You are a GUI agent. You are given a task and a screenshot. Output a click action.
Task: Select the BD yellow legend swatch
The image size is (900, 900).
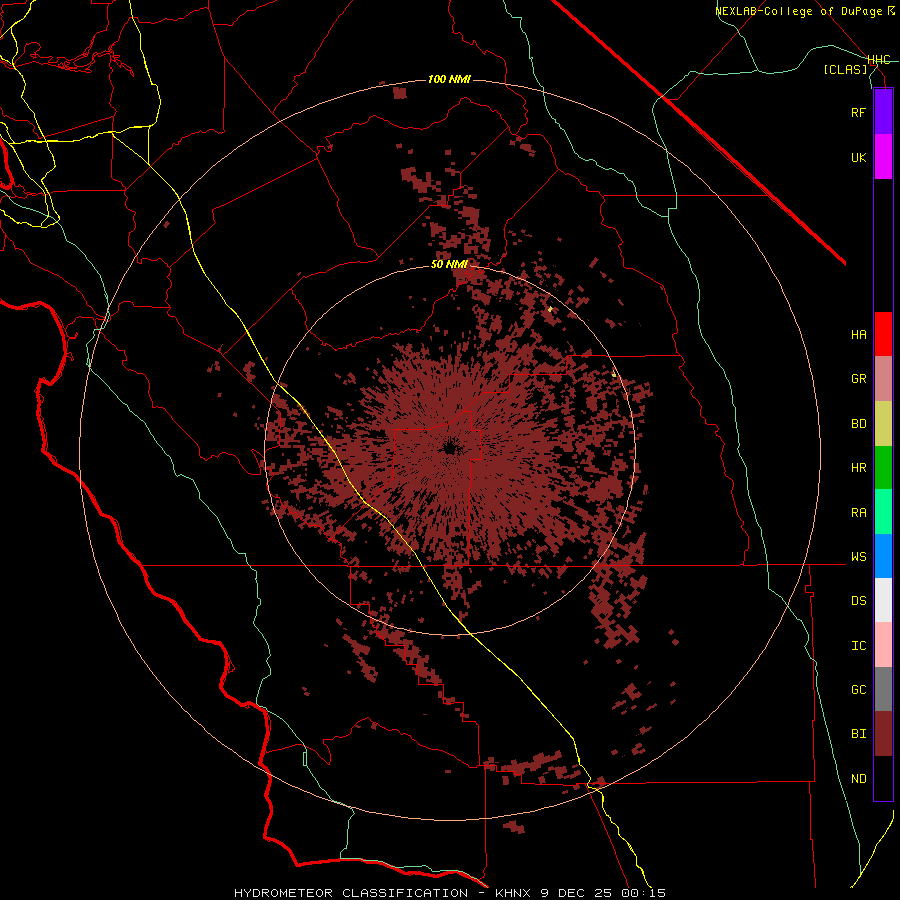coord(883,423)
